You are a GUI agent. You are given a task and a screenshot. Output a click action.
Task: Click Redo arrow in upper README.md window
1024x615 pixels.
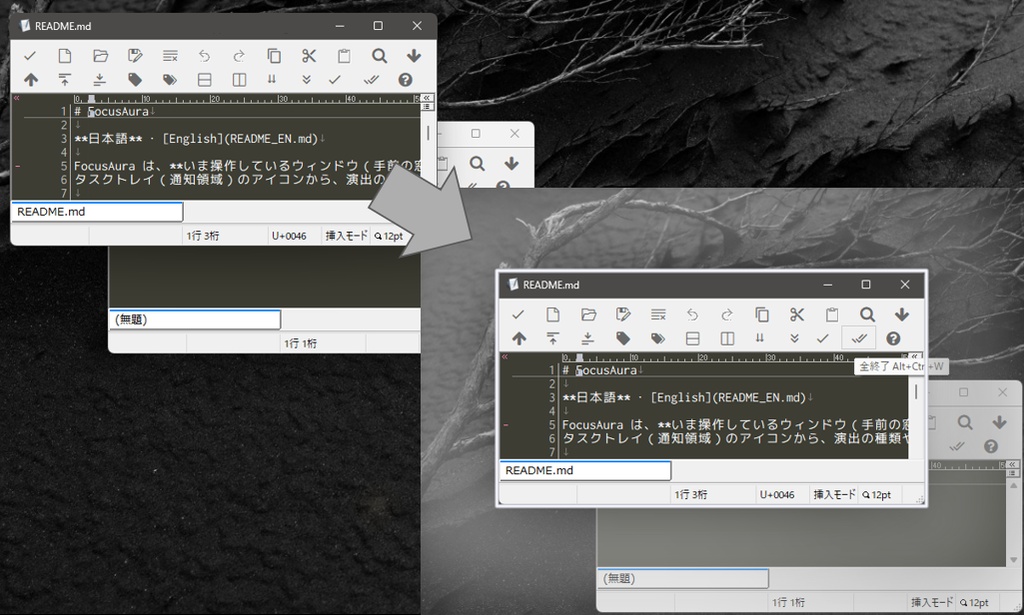(x=239, y=55)
